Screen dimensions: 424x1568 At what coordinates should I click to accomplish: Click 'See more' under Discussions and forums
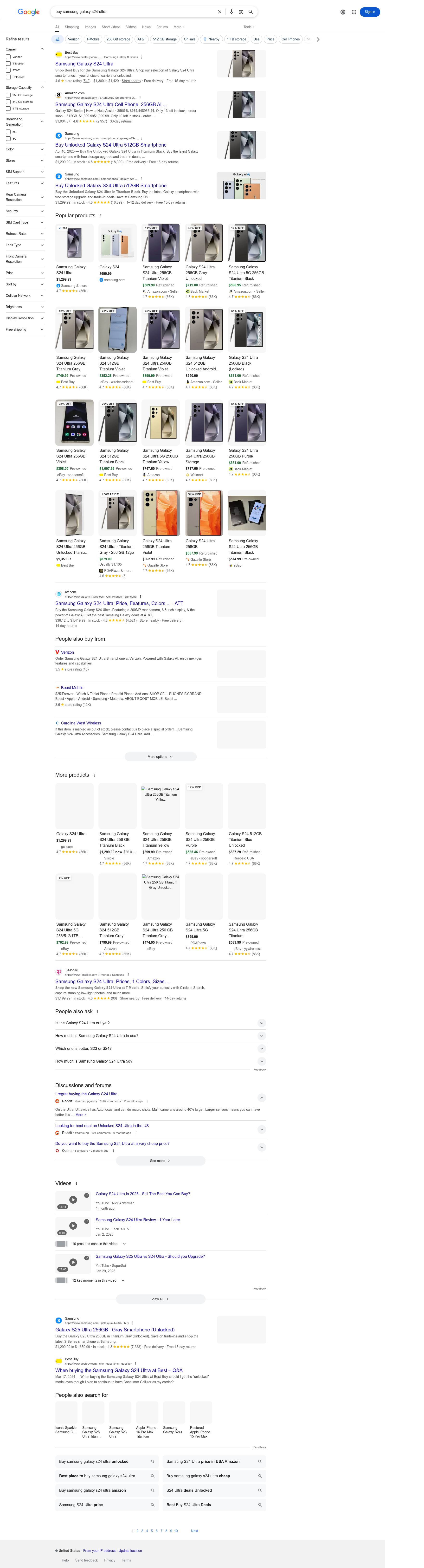pyautogui.click(x=161, y=1161)
